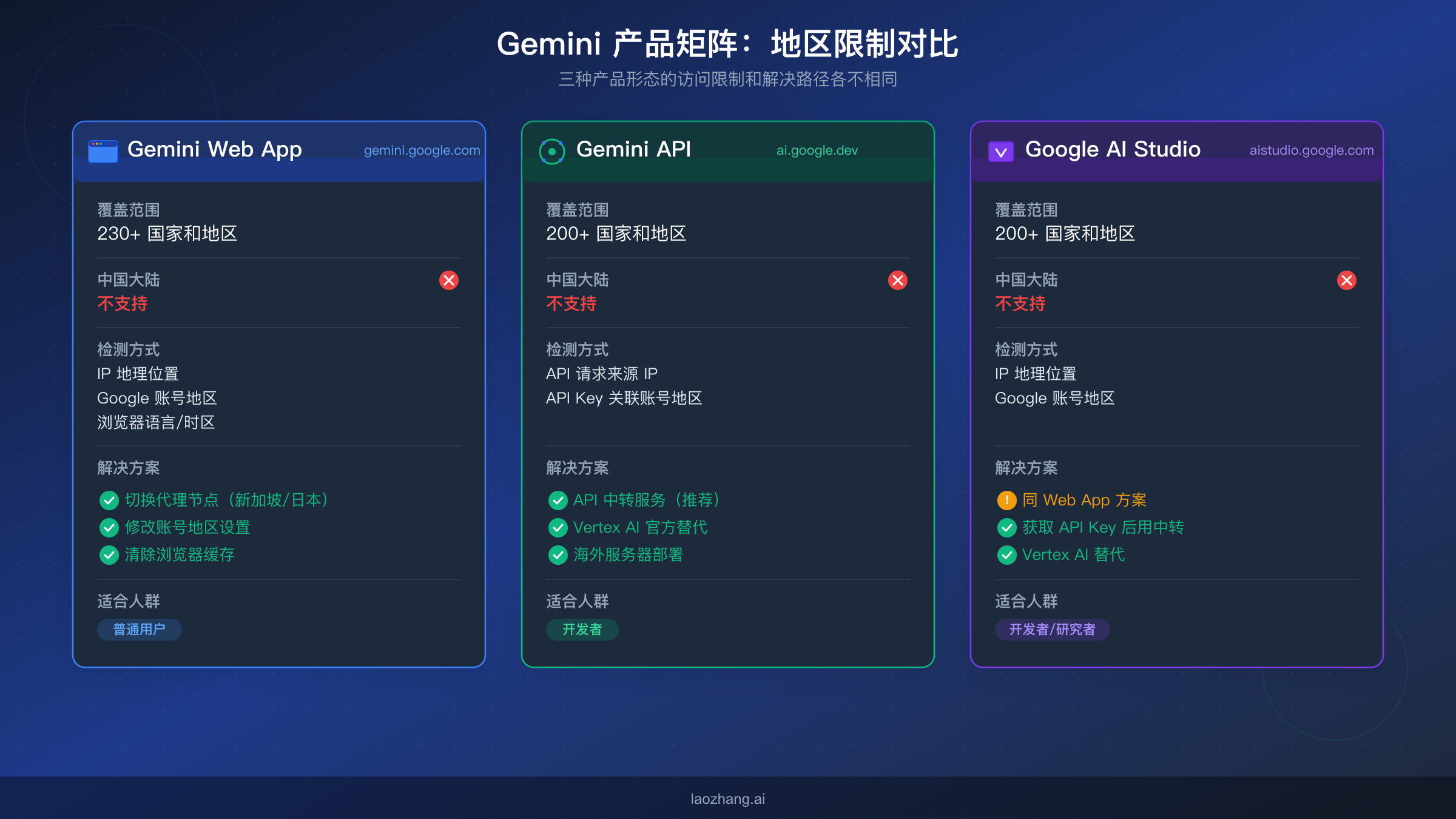Click green checkmark beside API 中转服务（推荐）
The width and height of the screenshot is (1456, 819).
pos(558,500)
